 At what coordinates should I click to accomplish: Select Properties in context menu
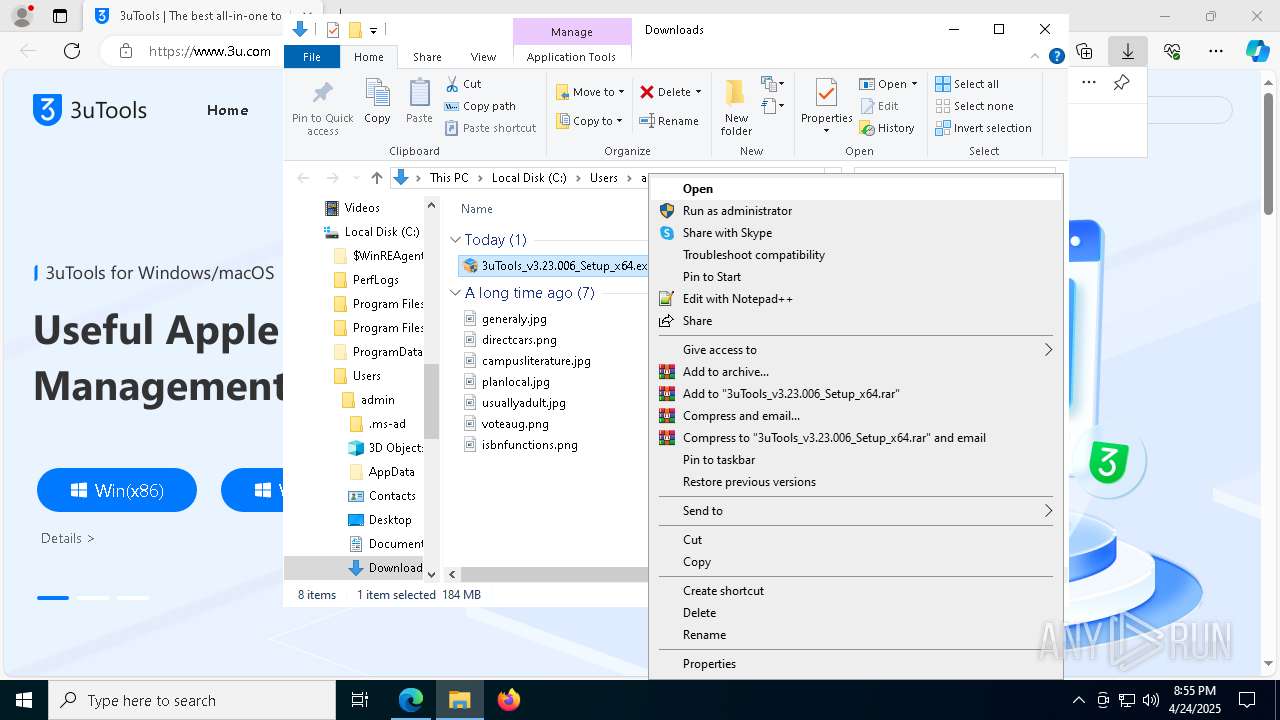coord(855,664)
